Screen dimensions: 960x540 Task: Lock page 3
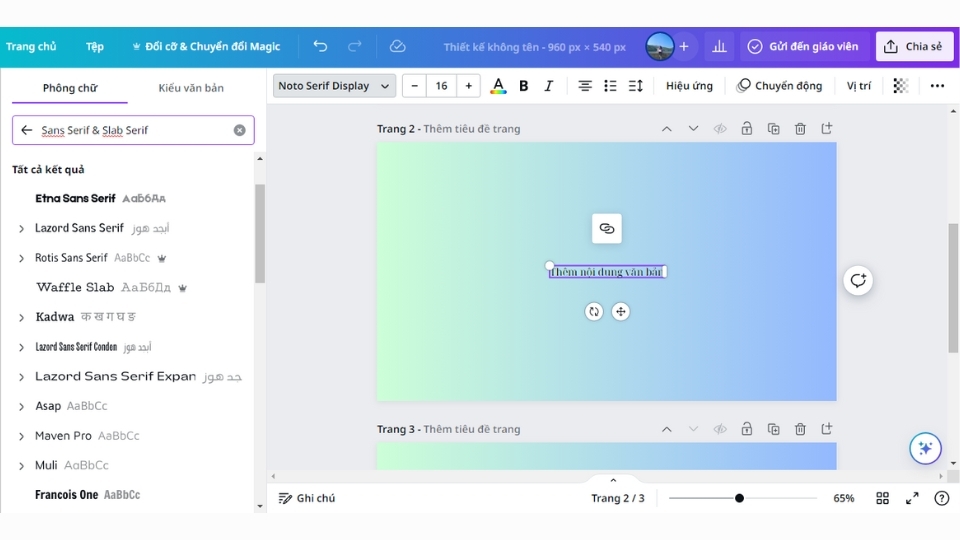point(746,429)
